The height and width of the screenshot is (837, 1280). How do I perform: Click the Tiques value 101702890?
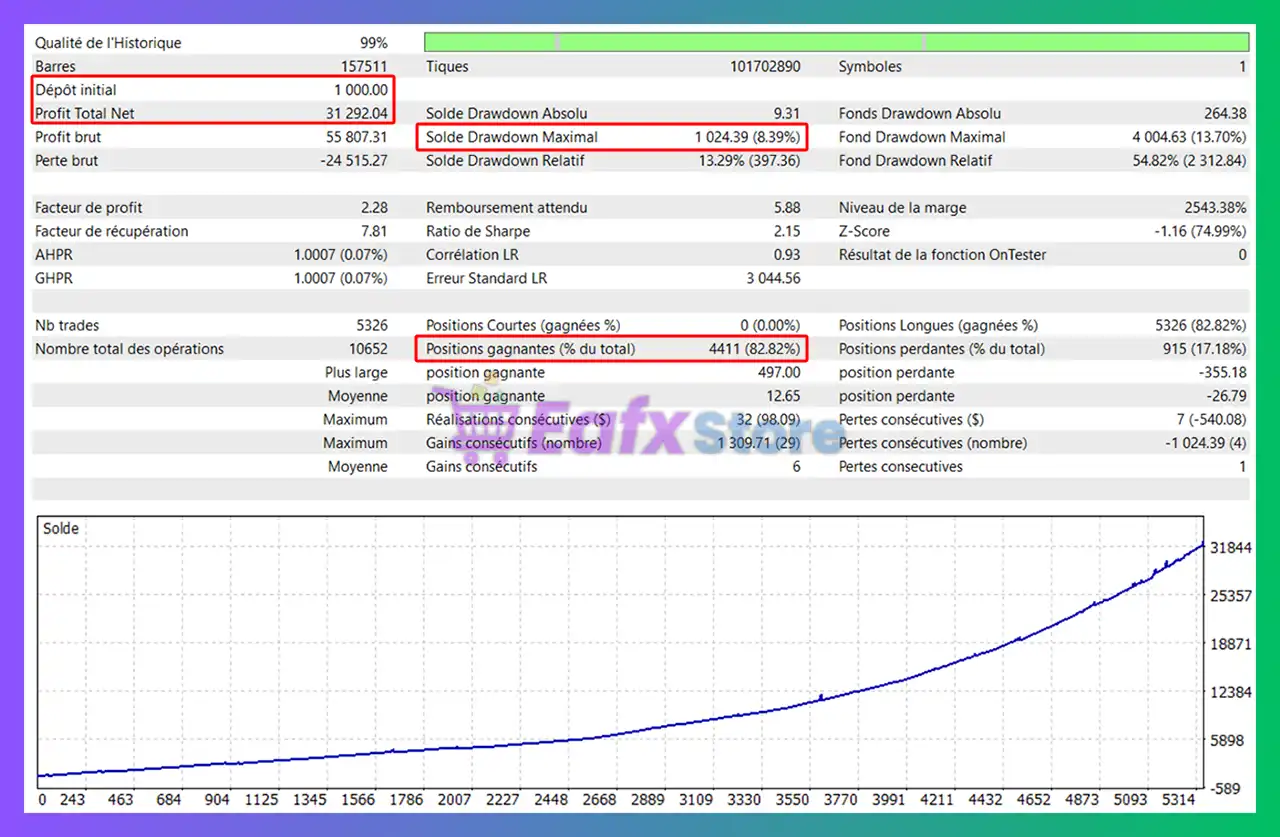click(x=765, y=67)
